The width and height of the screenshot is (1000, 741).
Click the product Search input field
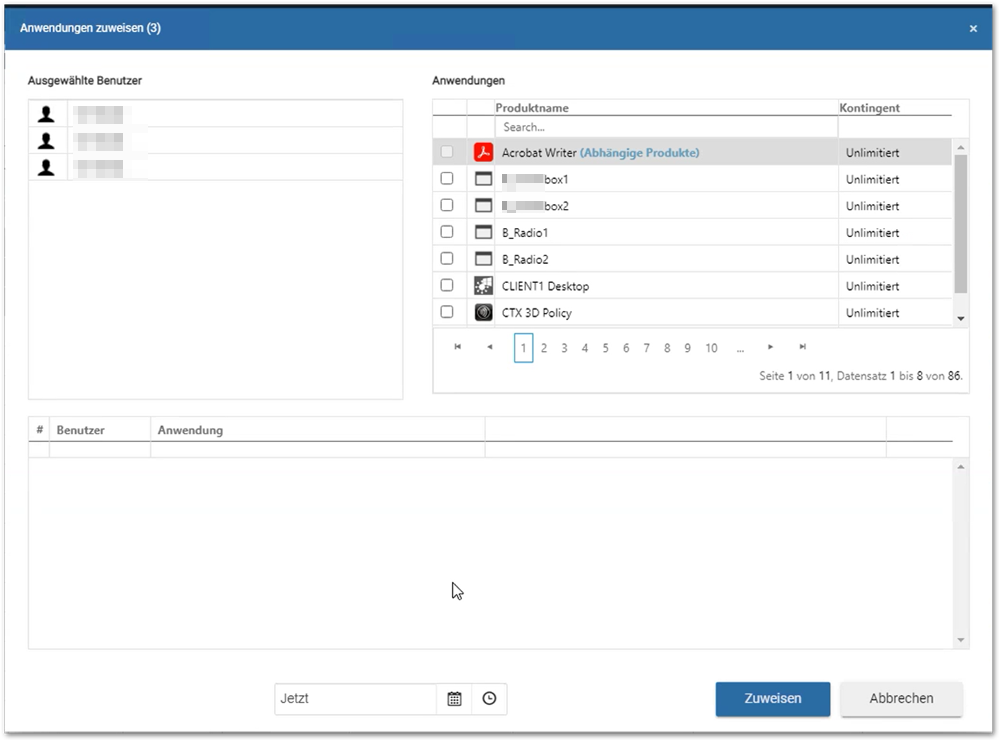point(666,127)
